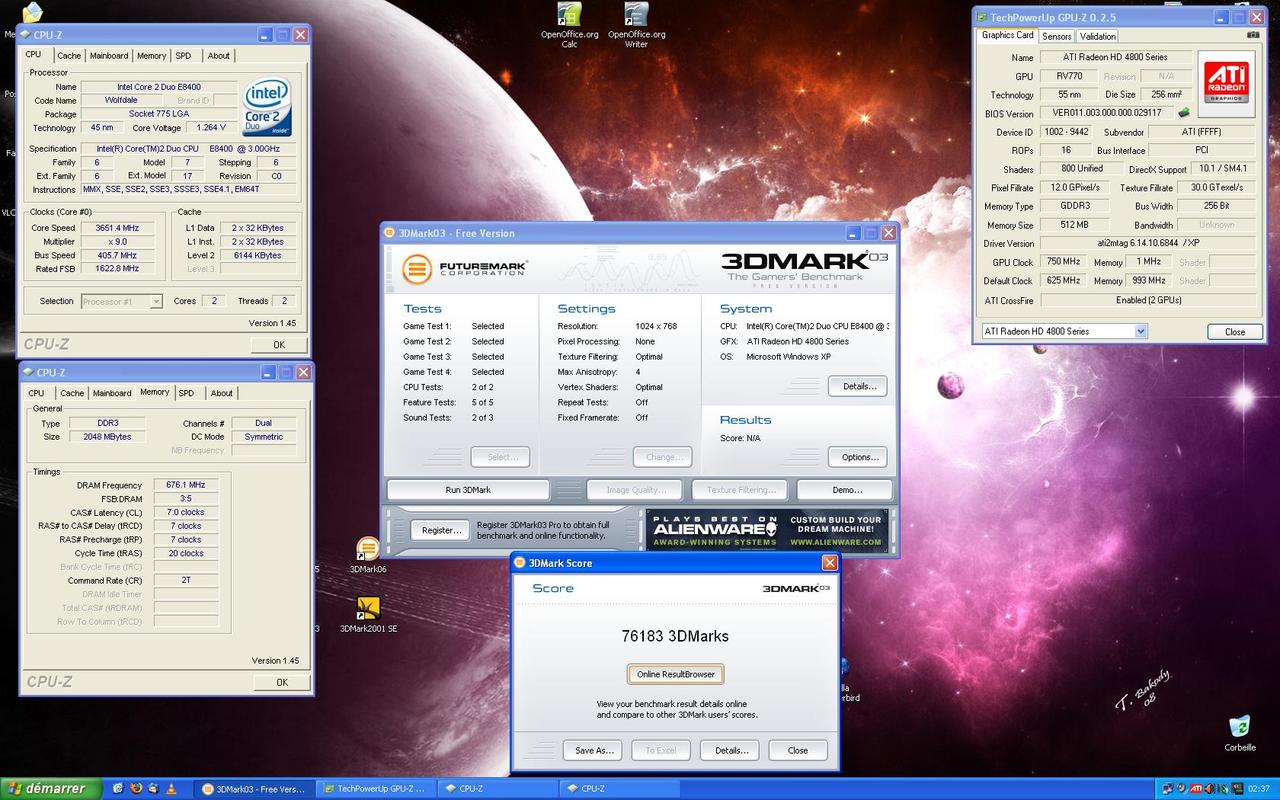Click the Futuremark Corporation logo

(x=465, y=269)
